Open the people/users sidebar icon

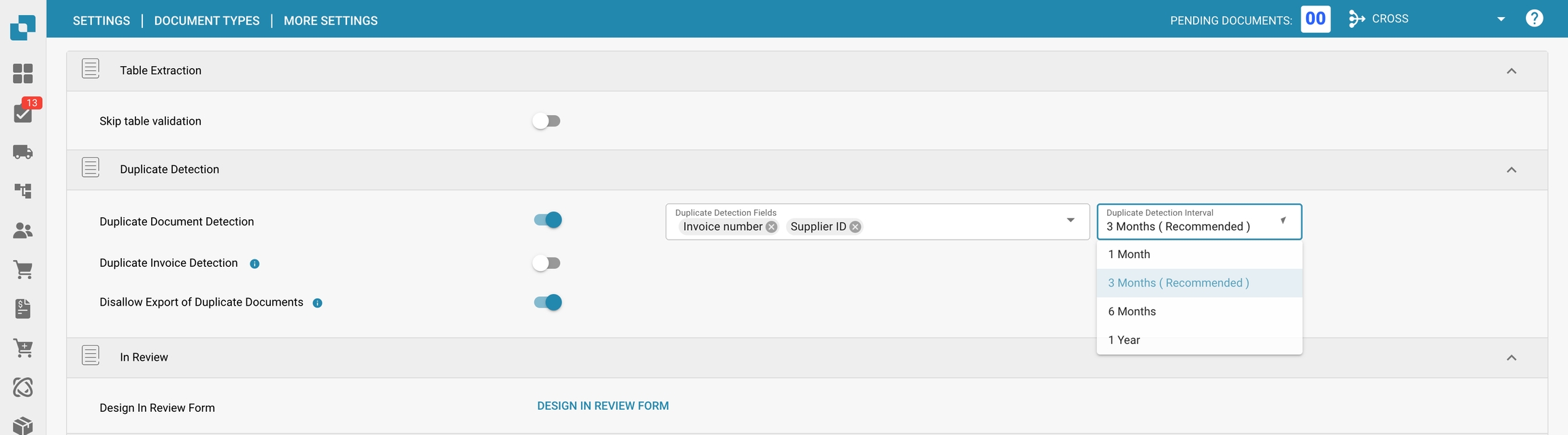coord(22,231)
